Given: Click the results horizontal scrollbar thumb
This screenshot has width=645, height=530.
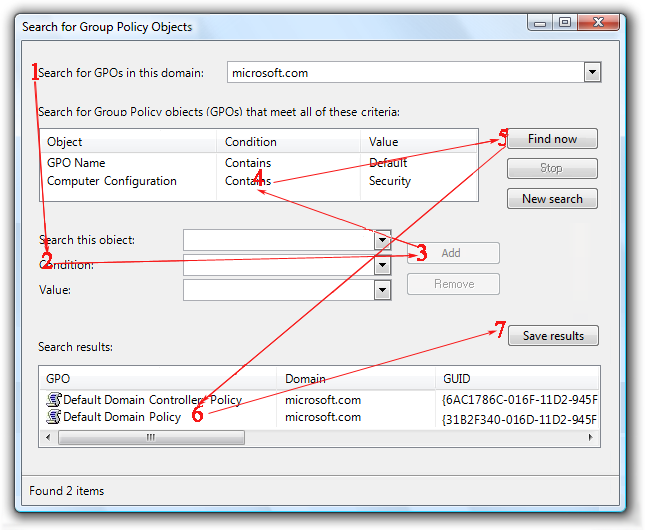Looking at the screenshot, I should click(151, 437).
